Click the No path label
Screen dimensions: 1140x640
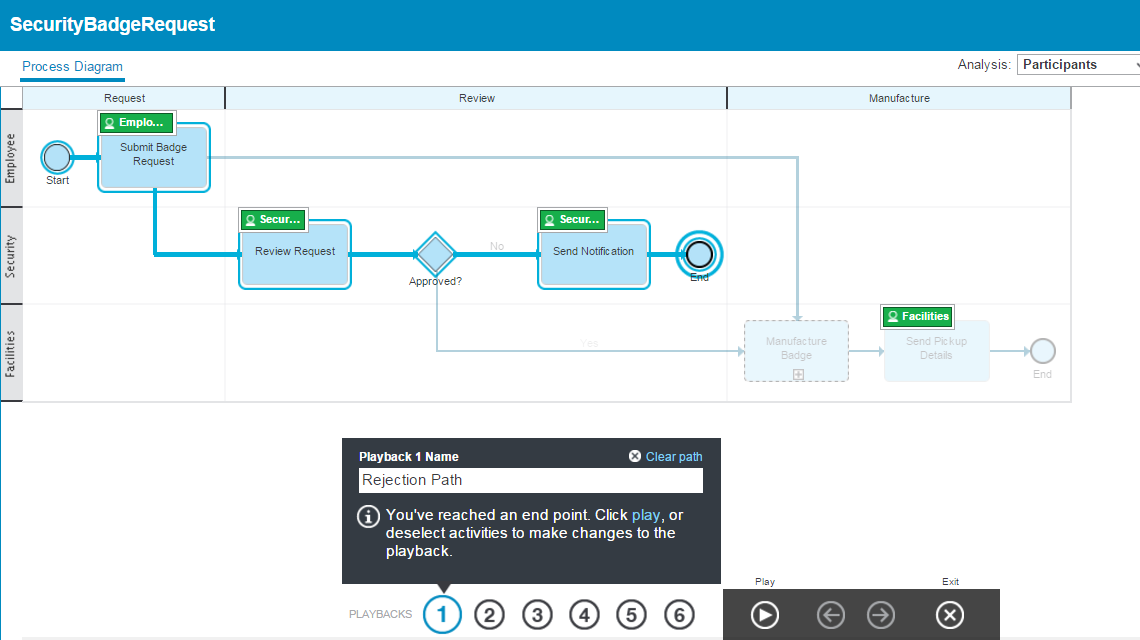497,246
